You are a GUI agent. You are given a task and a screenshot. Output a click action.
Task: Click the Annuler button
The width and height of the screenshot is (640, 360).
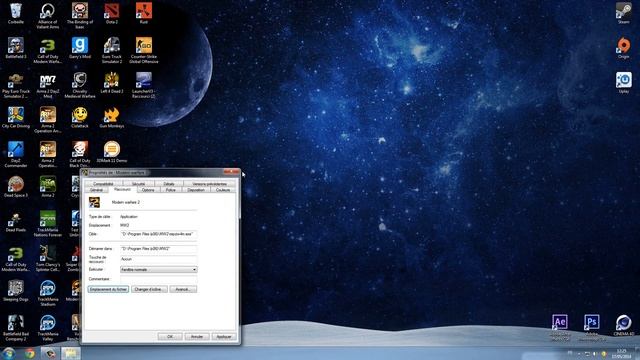[x=197, y=336]
